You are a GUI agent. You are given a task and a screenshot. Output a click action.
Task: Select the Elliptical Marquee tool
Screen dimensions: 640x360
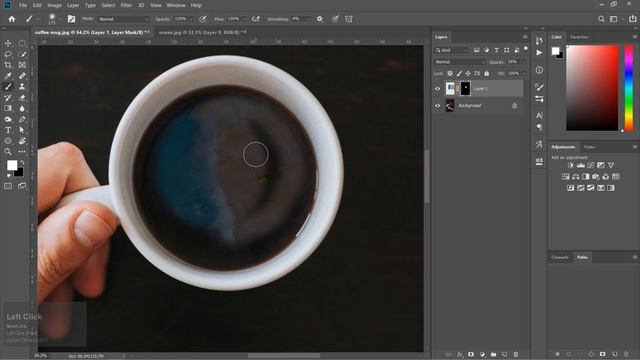22,43
